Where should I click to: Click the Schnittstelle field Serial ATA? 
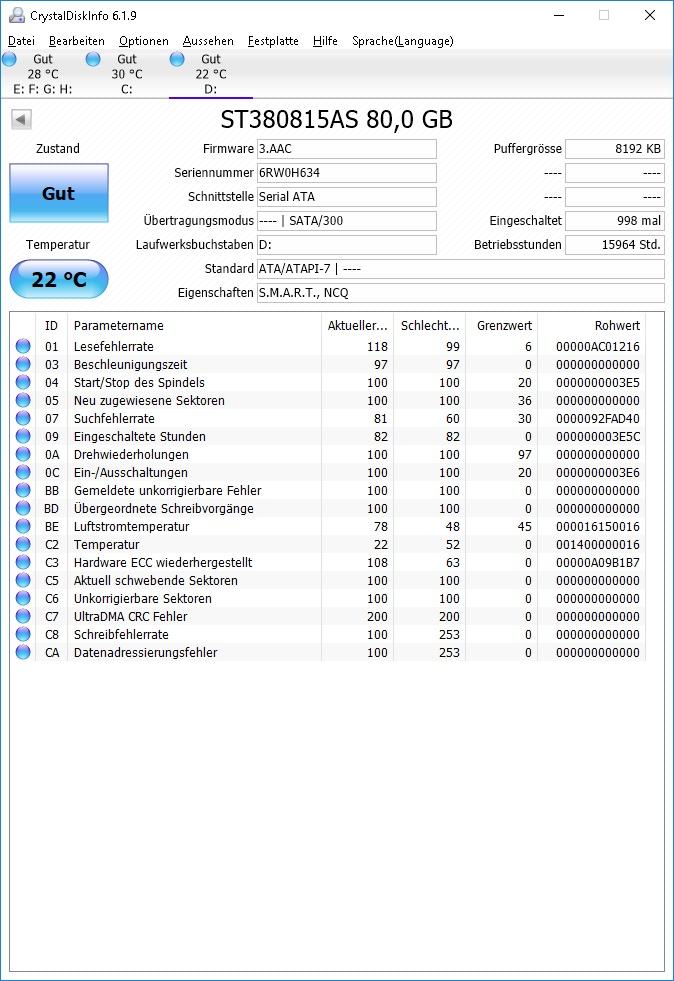click(347, 196)
